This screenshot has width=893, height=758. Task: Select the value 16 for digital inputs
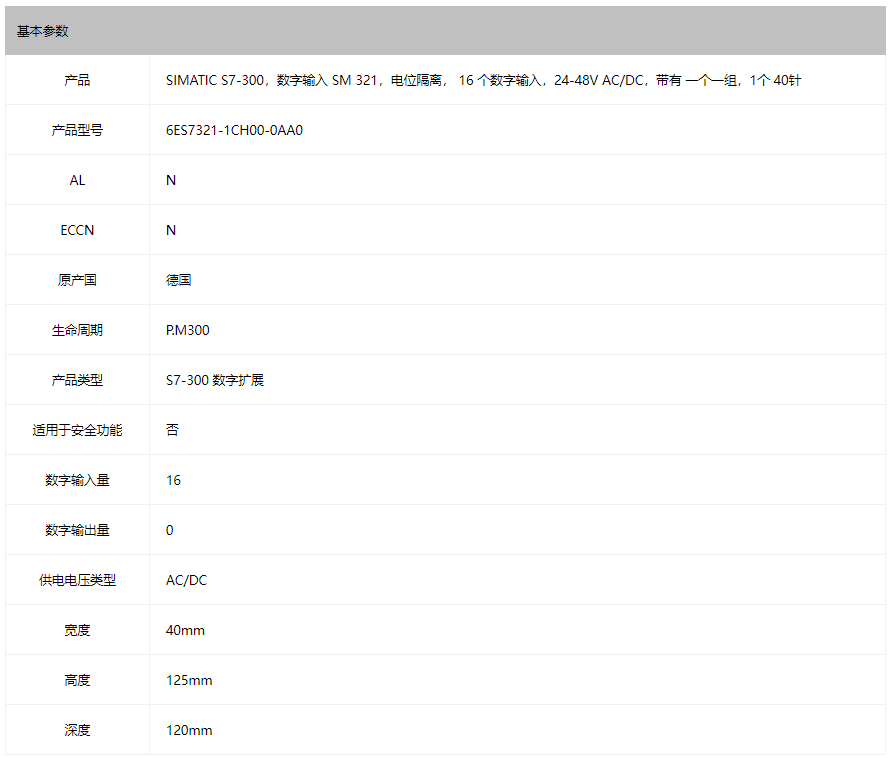173,481
